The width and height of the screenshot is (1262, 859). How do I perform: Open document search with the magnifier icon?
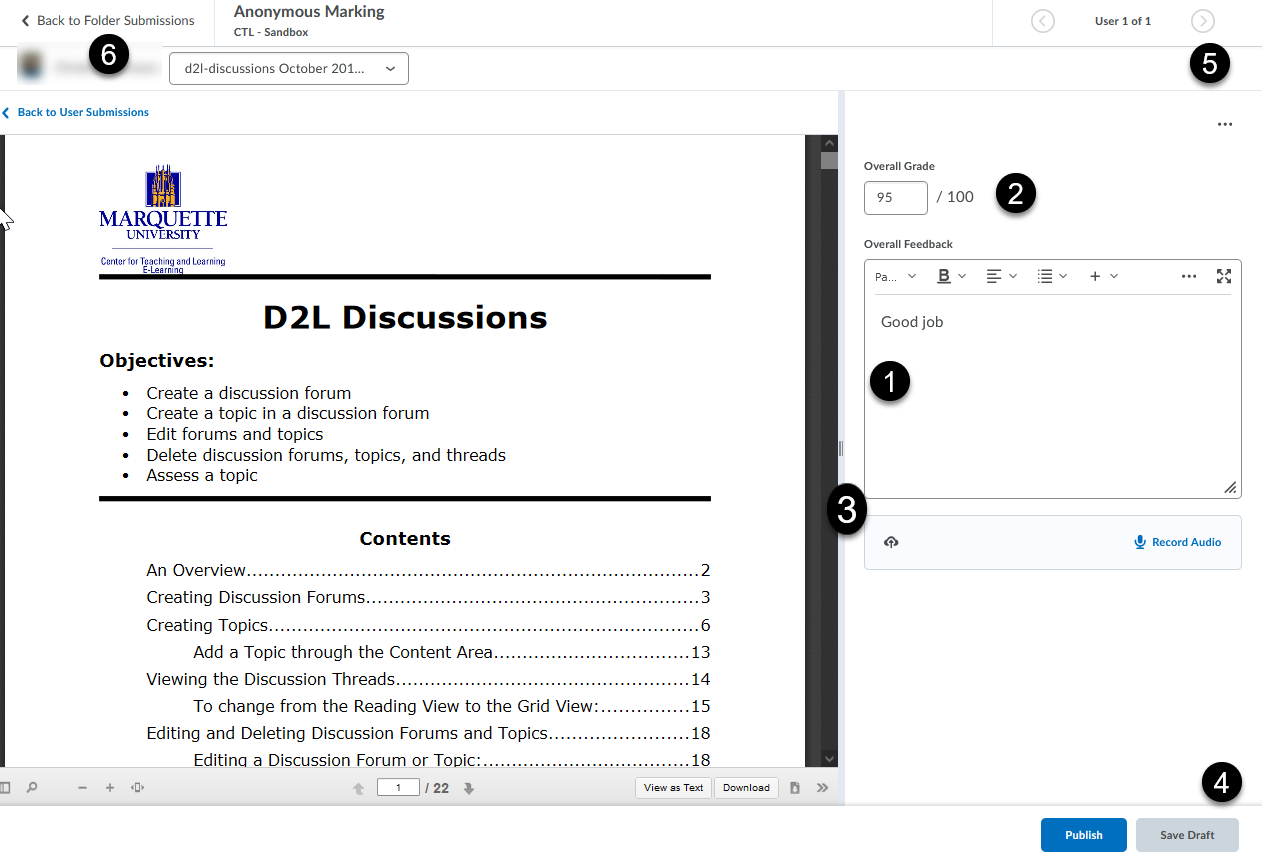[33, 787]
